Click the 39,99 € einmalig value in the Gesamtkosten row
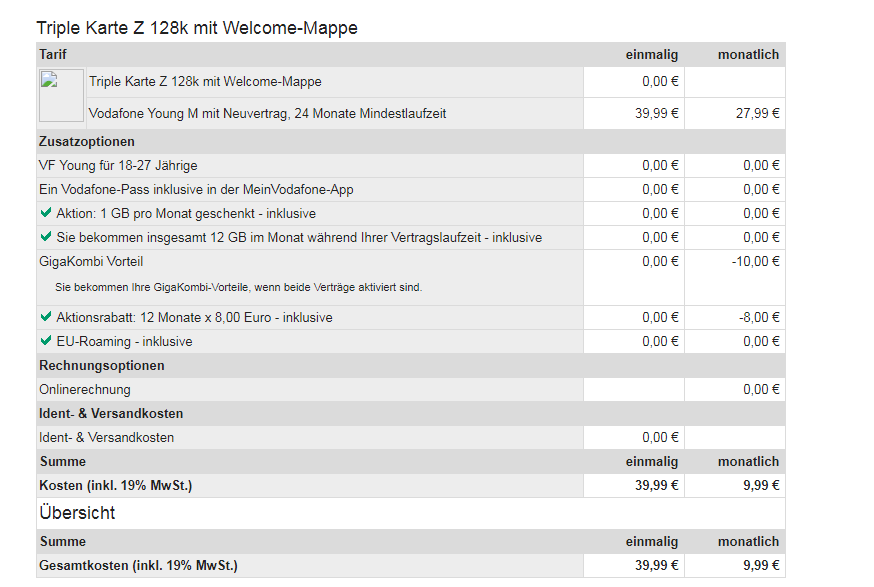874x587 pixels. 657,565
